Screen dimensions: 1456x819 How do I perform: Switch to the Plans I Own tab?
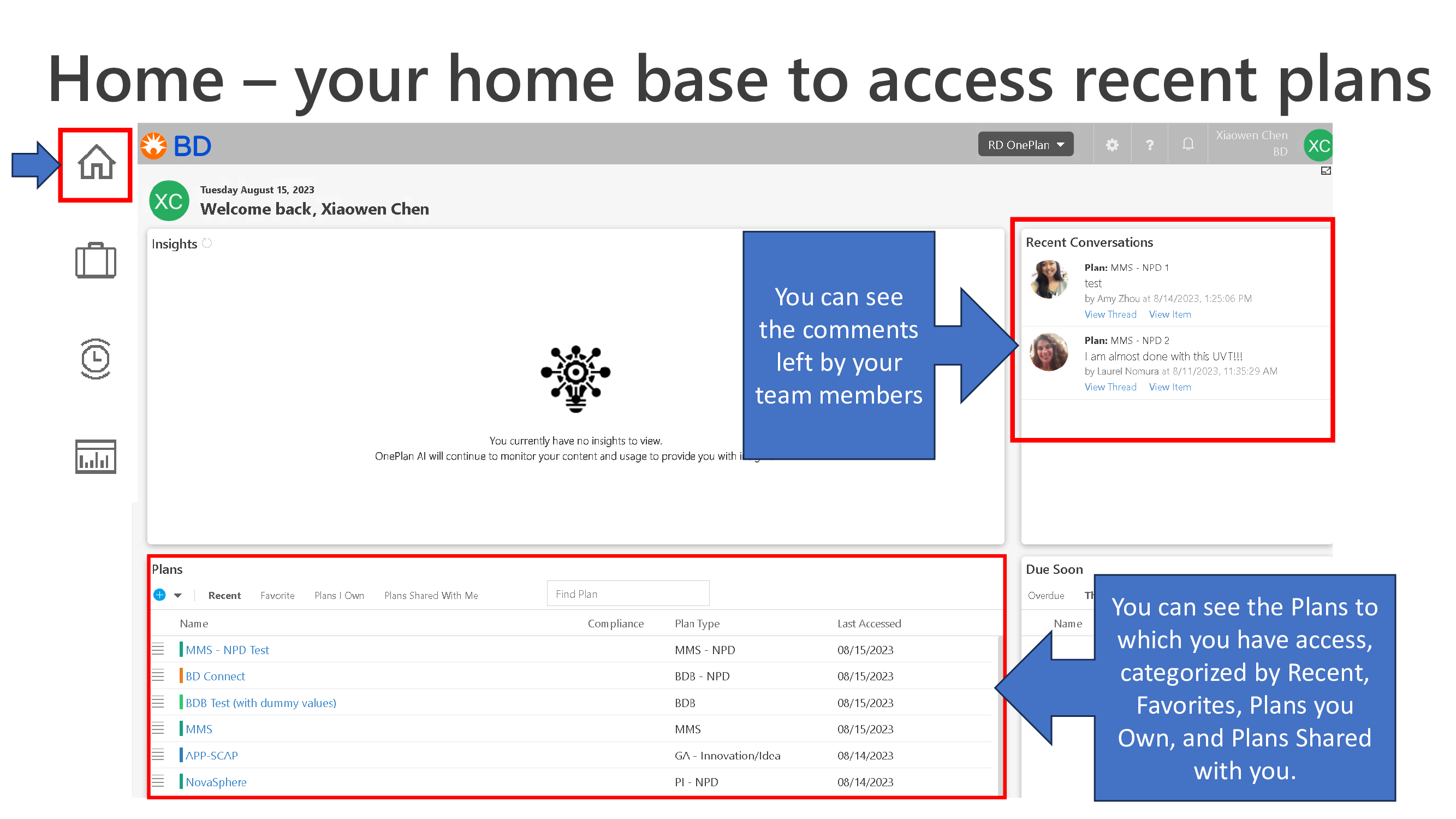(x=339, y=595)
